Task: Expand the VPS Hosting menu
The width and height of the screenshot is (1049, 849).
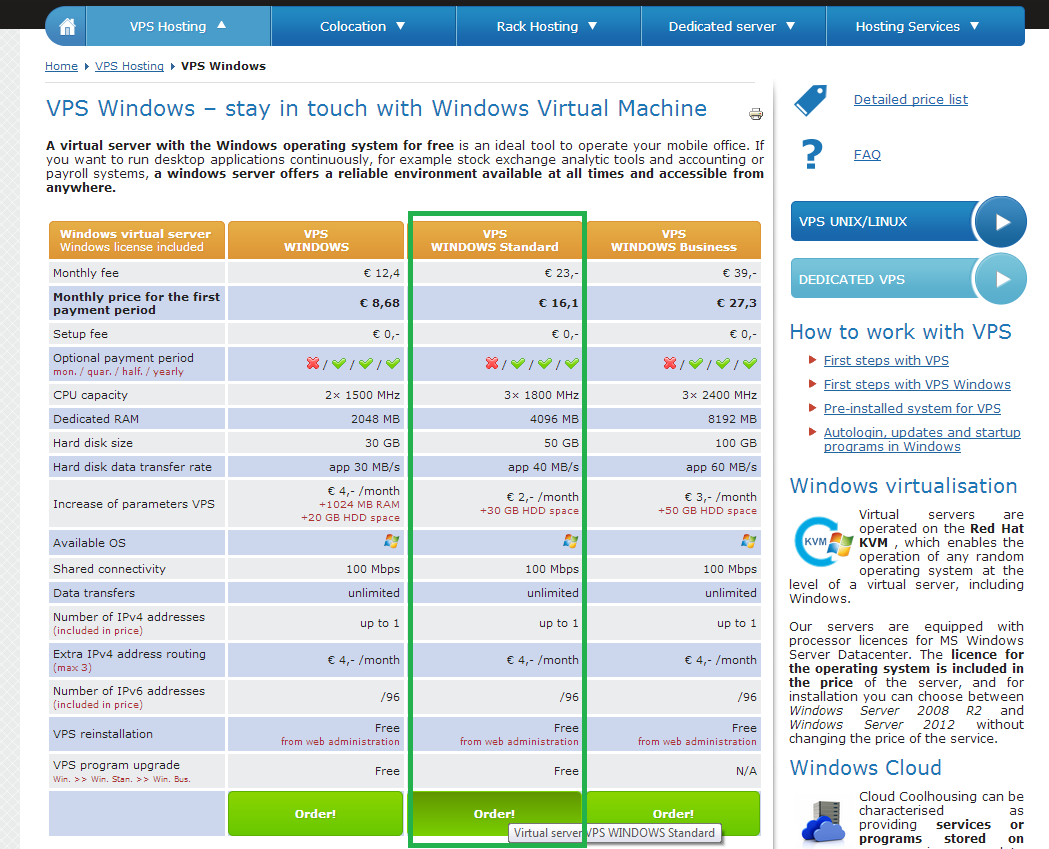Action: pos(179,27)
